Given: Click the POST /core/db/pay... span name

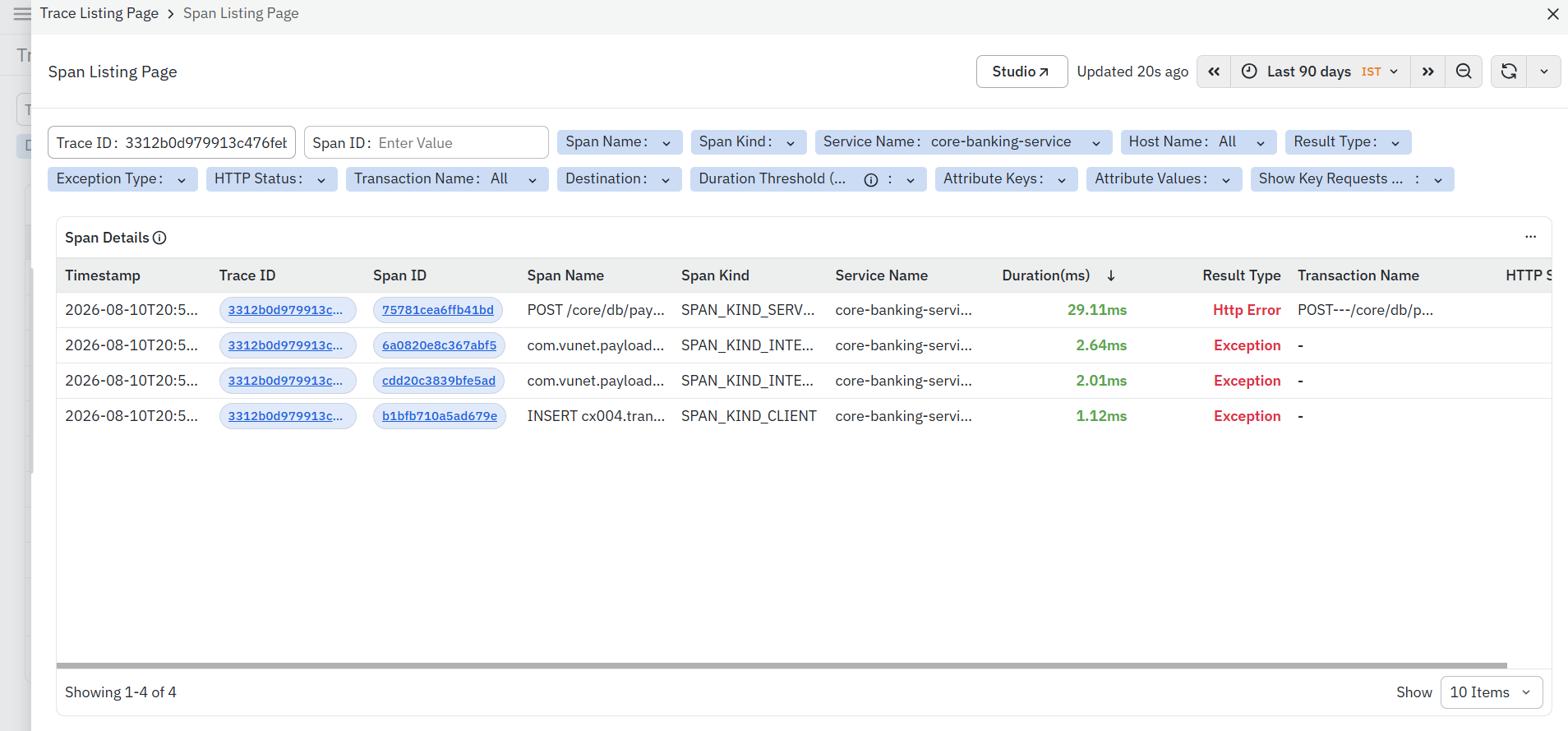Looking at the screenshot, I should (596, 310).
